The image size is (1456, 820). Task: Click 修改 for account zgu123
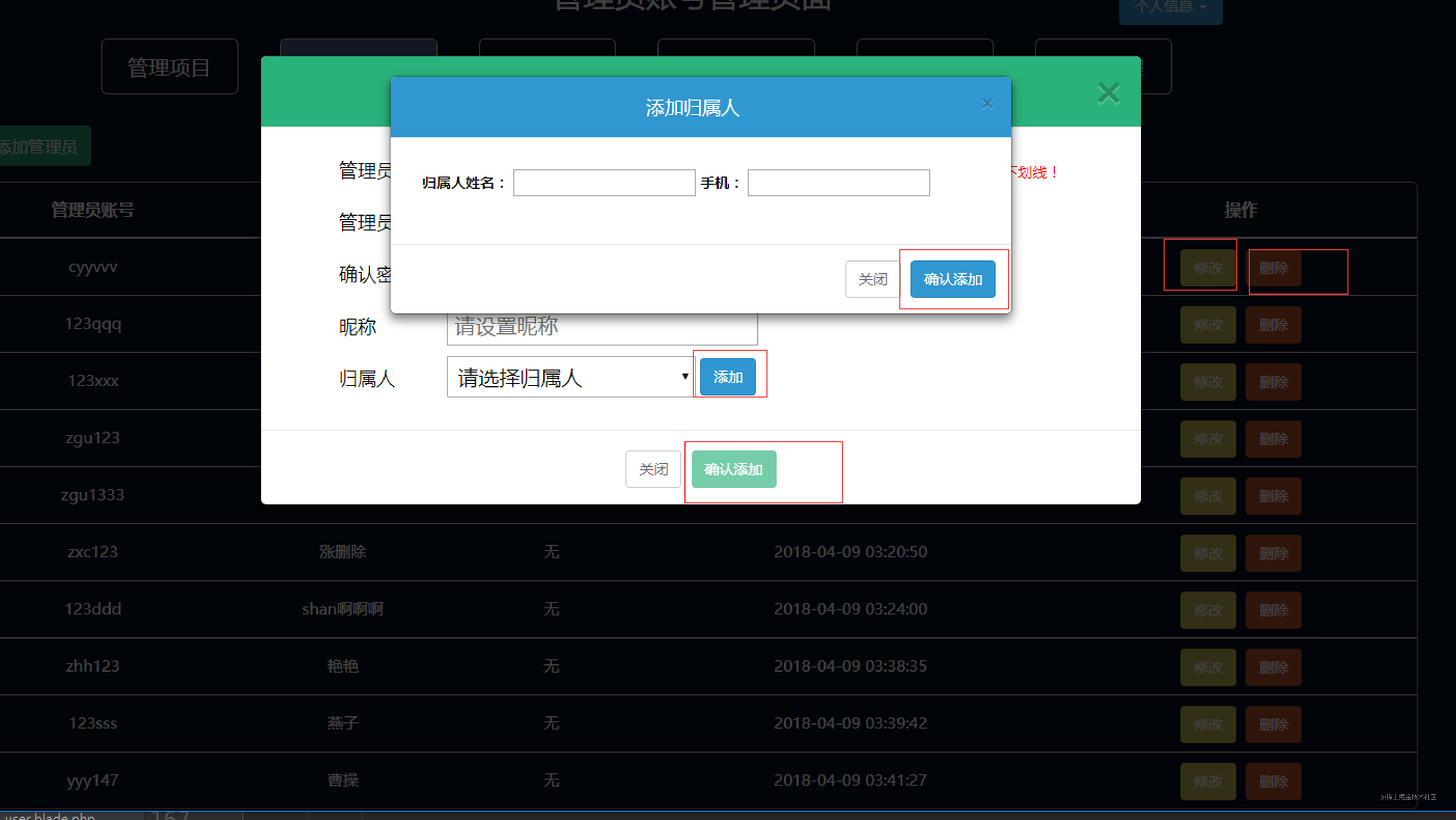point(1208,439)
